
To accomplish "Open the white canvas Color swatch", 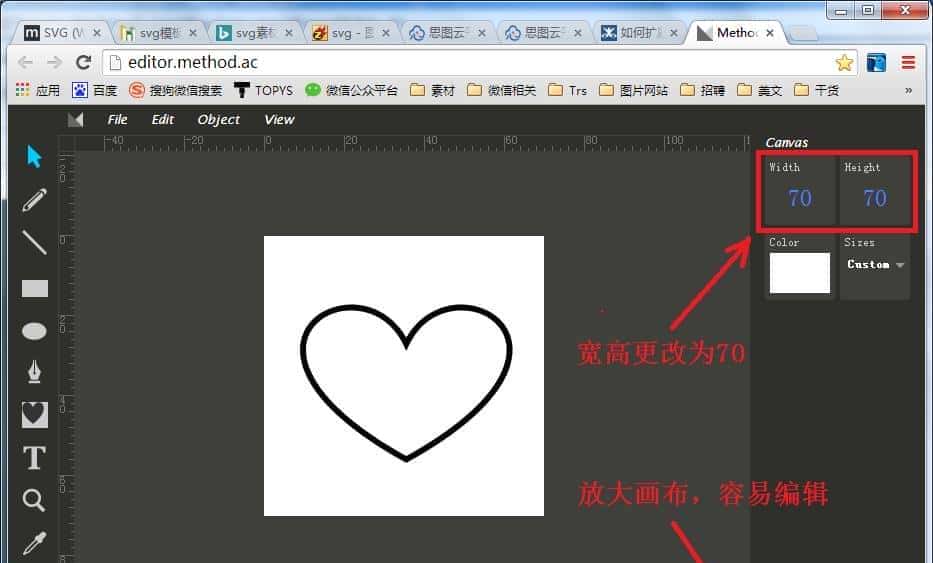I will [x=800, y=273].
